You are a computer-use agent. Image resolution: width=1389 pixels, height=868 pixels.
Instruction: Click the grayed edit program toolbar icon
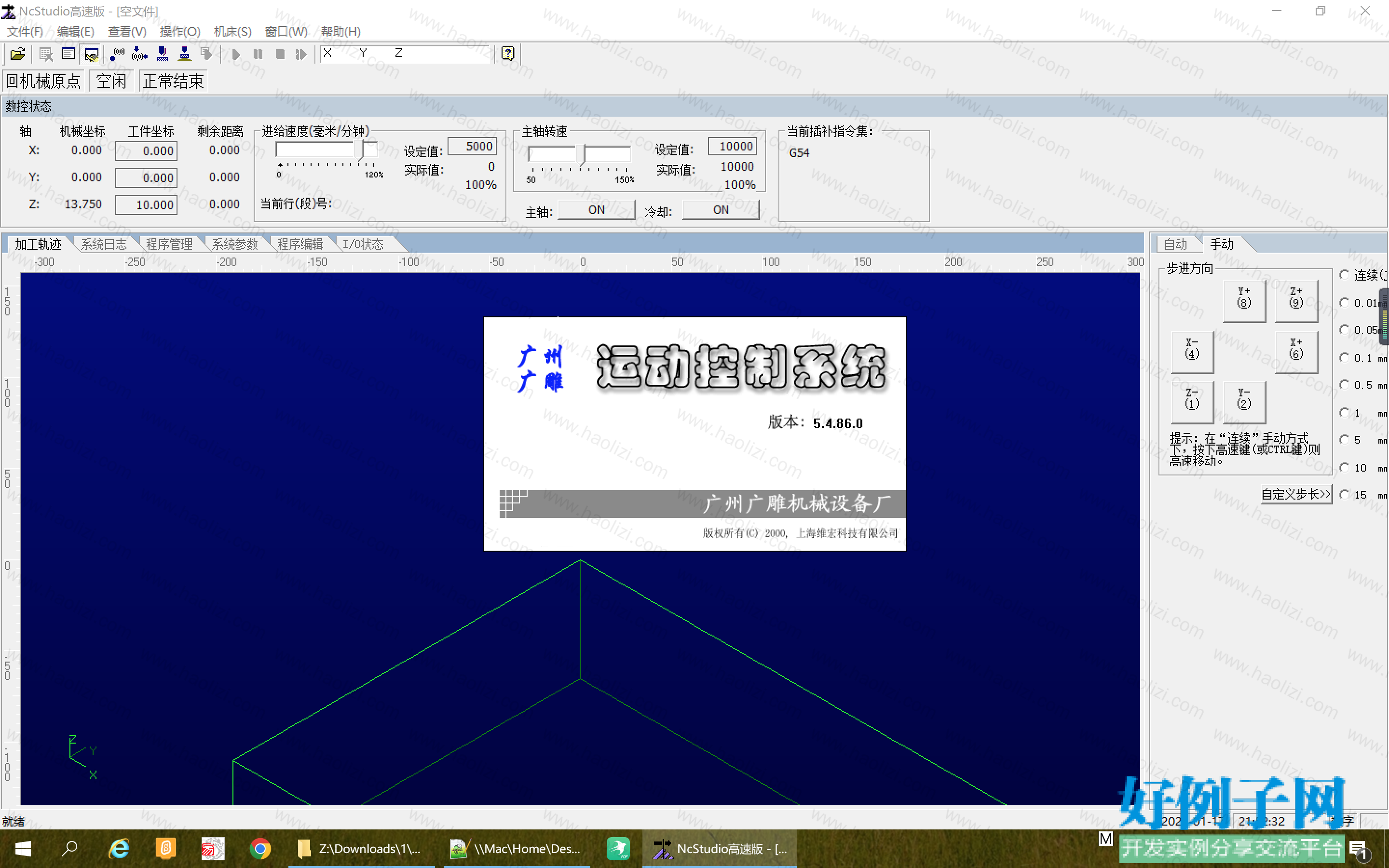[46, 54]
